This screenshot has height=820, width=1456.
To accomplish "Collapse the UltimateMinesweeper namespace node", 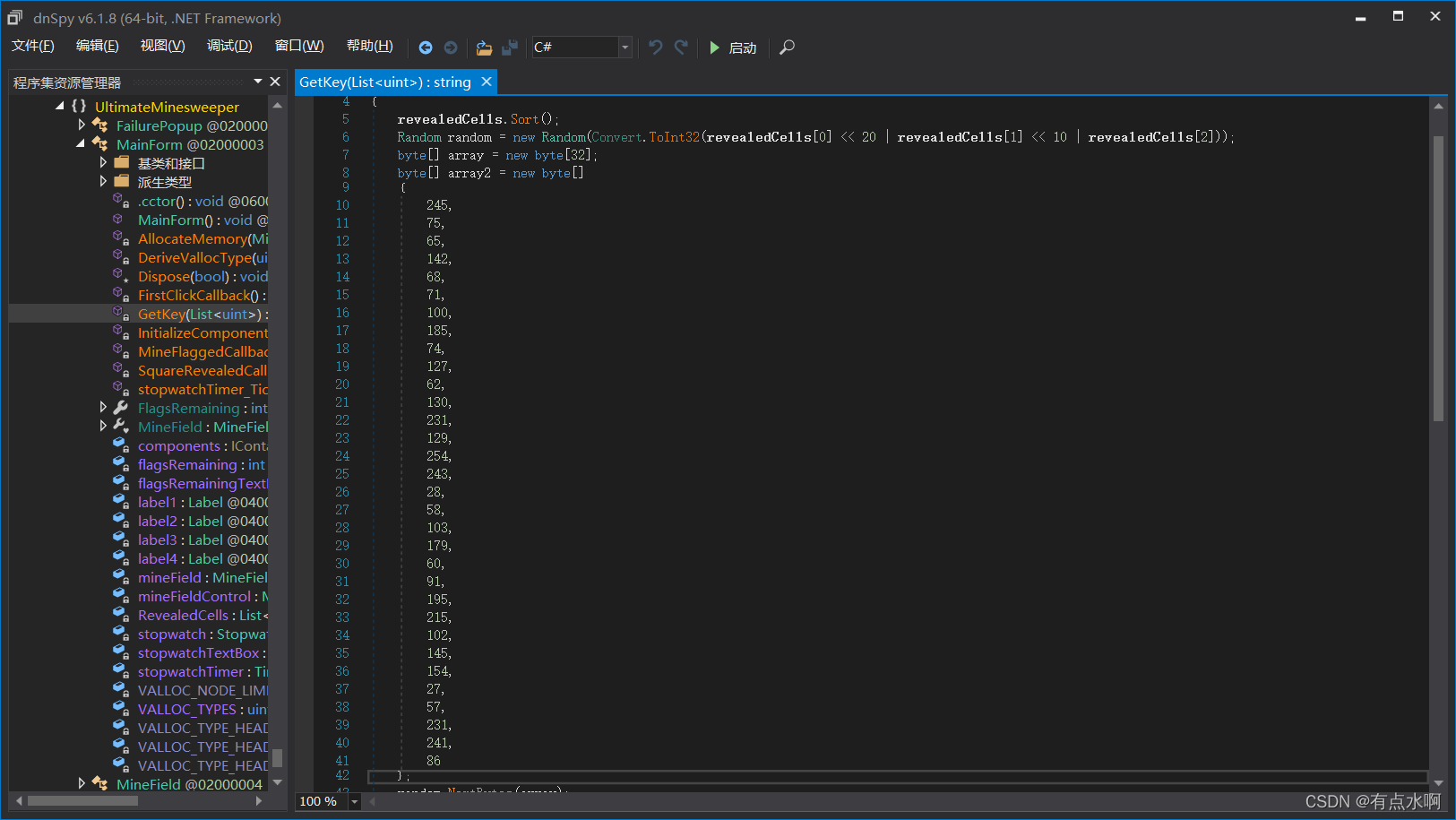I will click(x=60, y=106).
